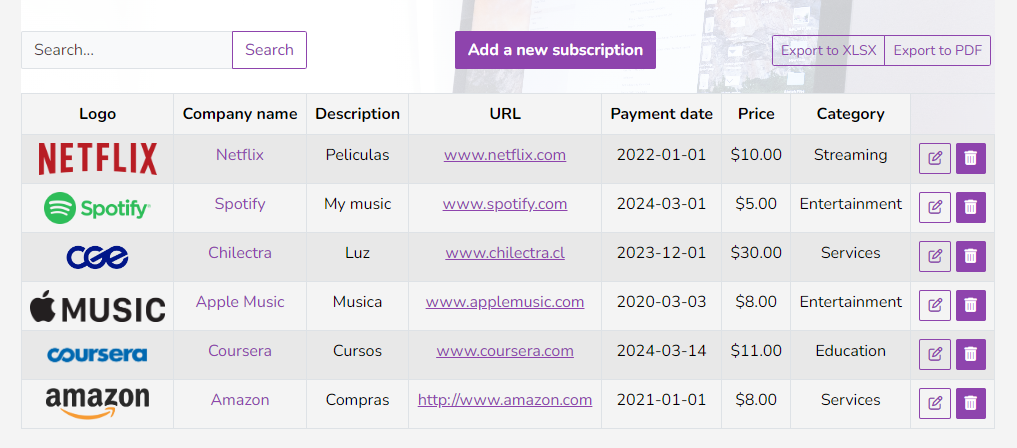Click Add a new subscription
The image size is (1017, 448).
point(555,50)
